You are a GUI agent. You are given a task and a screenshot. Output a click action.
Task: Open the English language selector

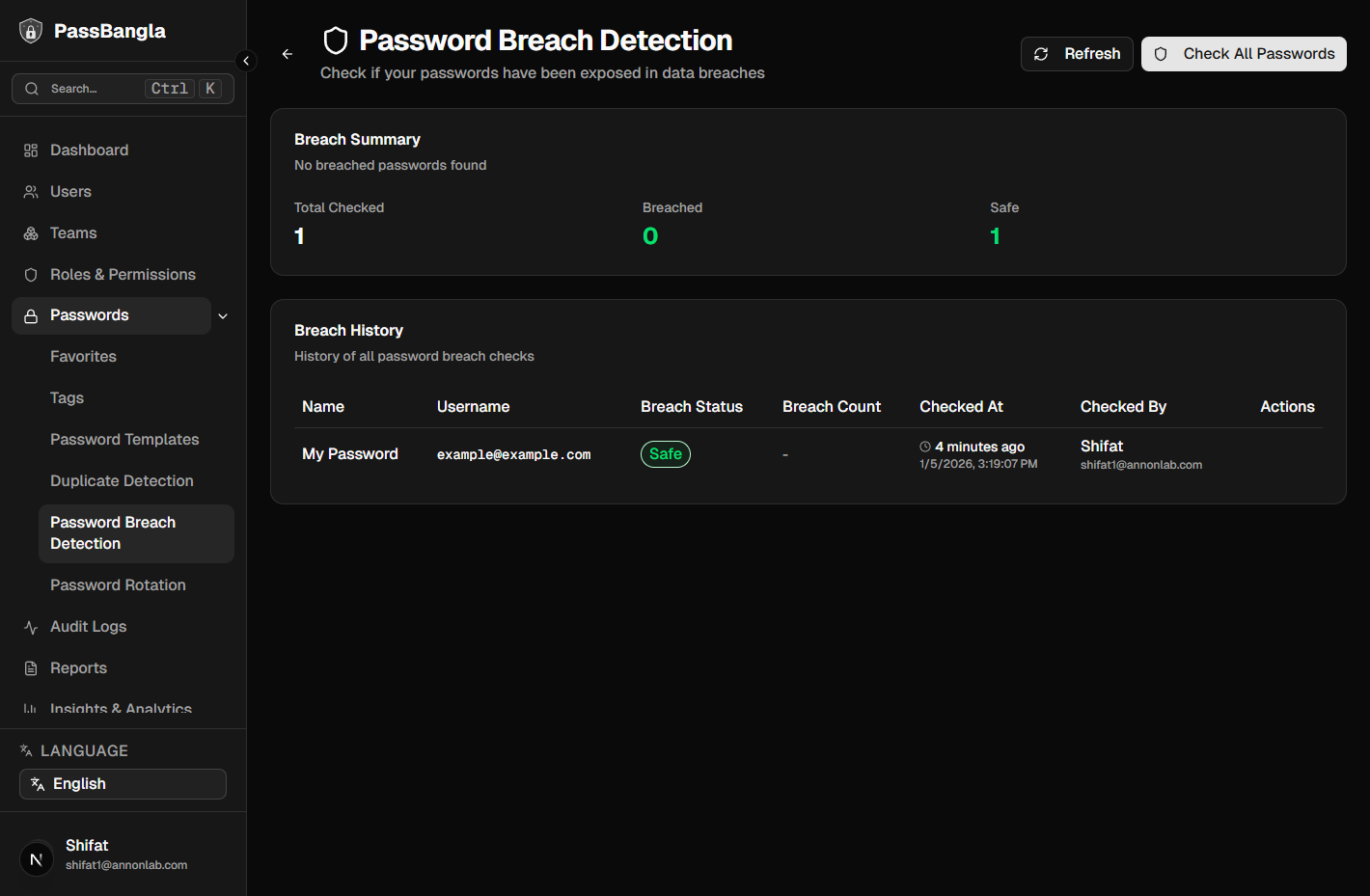point(123,783)
